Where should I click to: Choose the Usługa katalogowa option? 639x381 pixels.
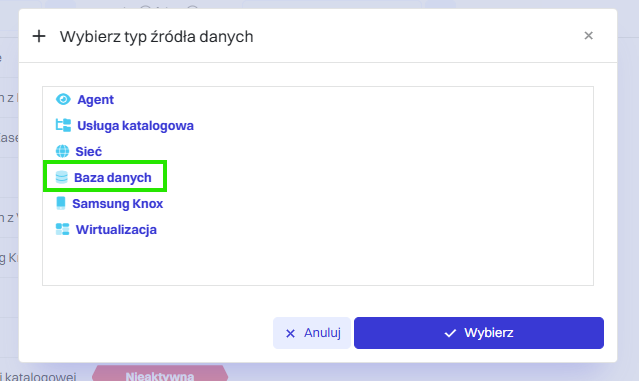pyautogui.click(x=135, y=126)
